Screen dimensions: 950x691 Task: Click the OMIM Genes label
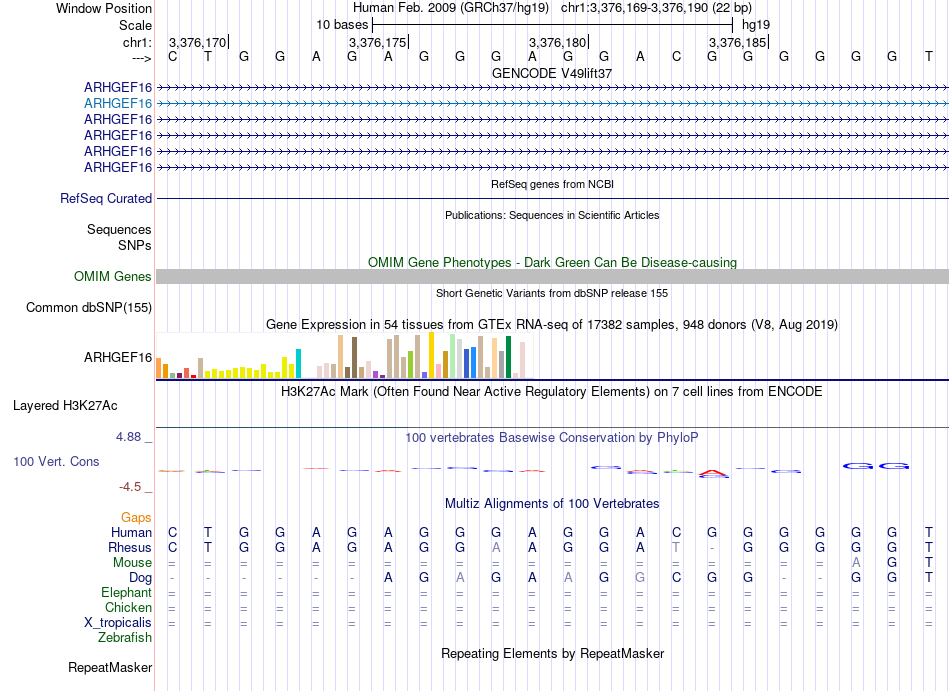113,277
